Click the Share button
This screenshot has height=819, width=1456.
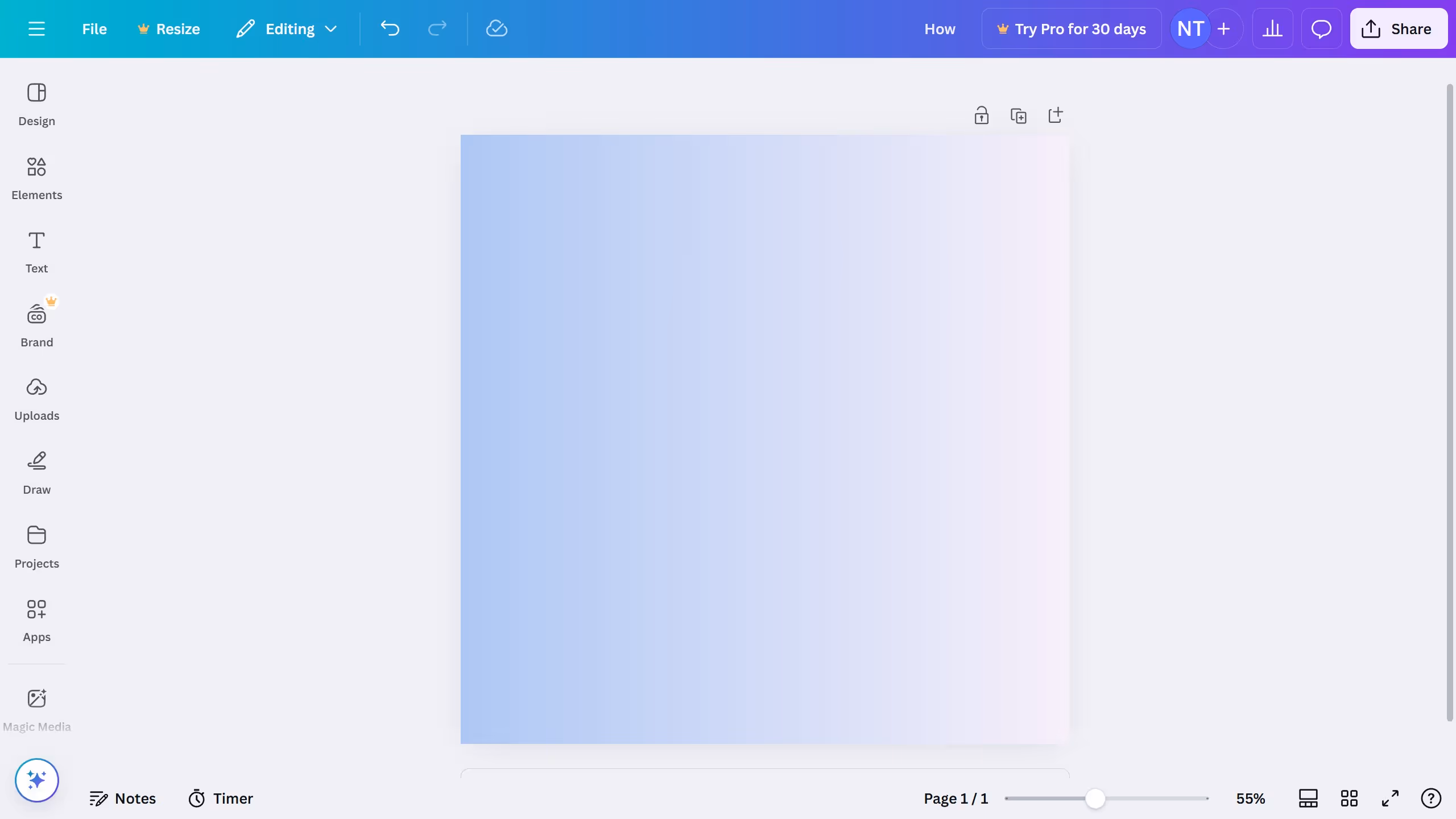(1398, 28)
